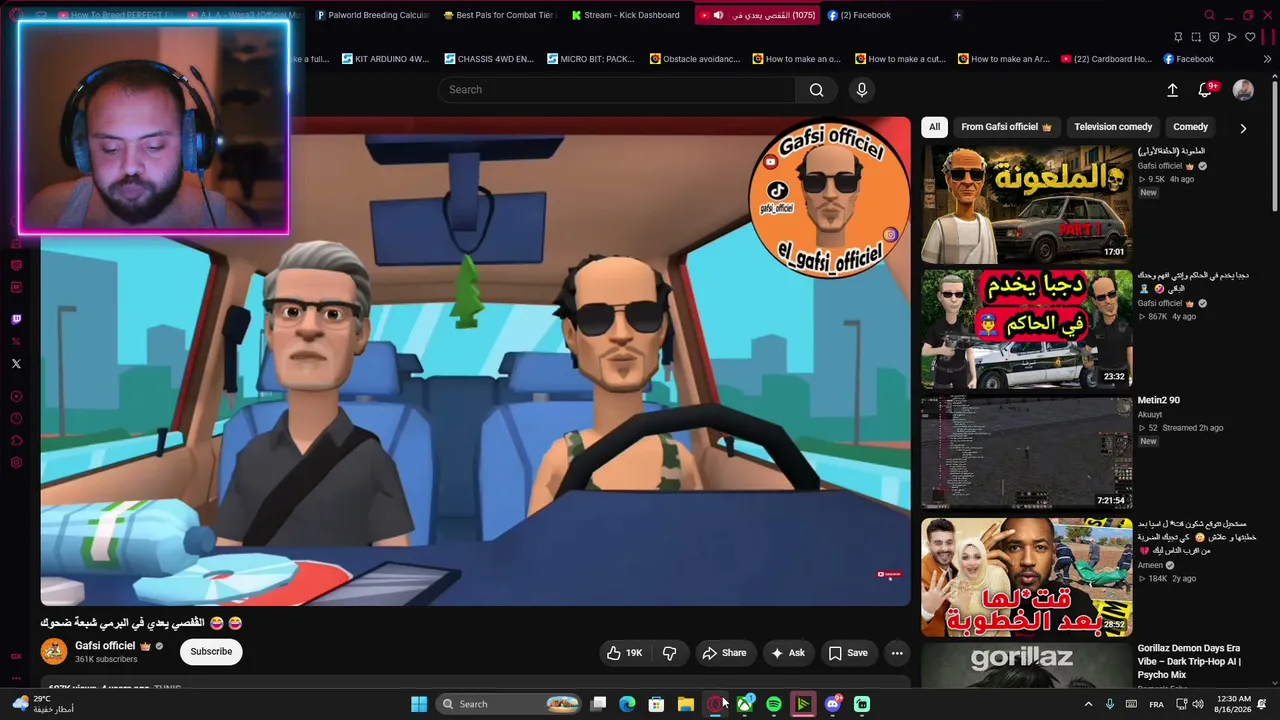Image resolution: width=1280 pixels, height=720 pixels.
Task: Open File Explorer from the taskbar
Action: tap(686, 704)
